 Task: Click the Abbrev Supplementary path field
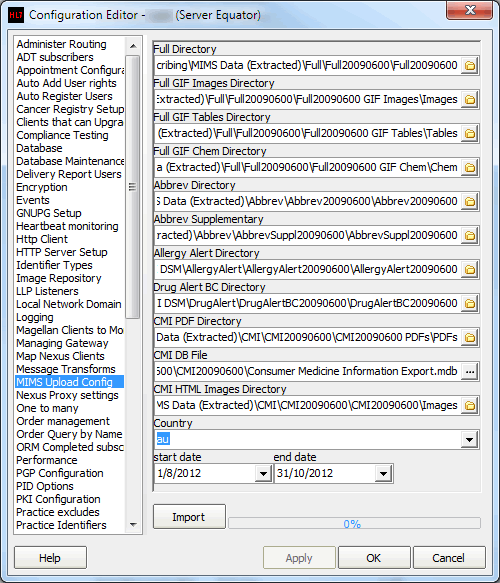coord(307,236)
